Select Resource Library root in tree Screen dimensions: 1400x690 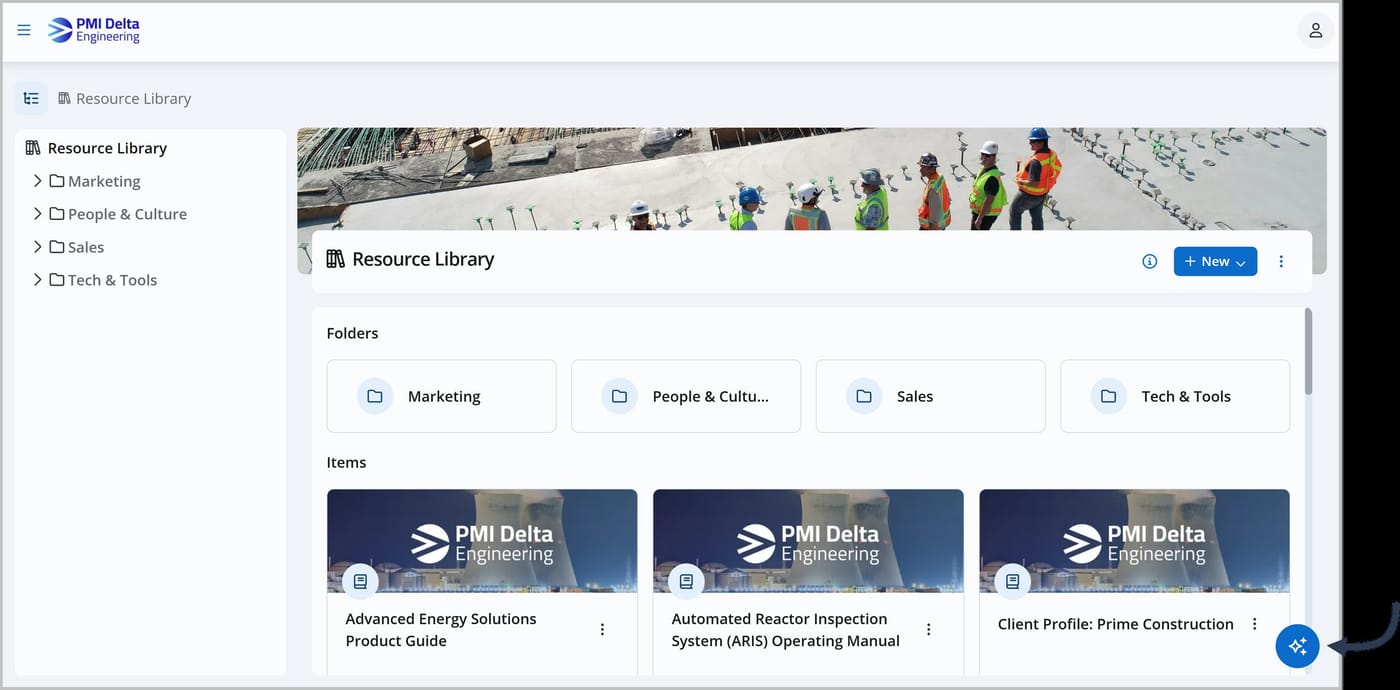click(x=97, y=148)
